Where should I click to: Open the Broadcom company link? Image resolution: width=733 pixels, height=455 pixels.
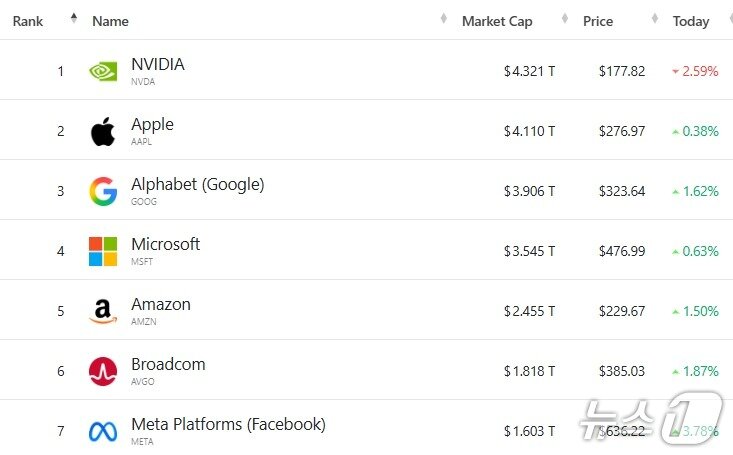point(168,364)
